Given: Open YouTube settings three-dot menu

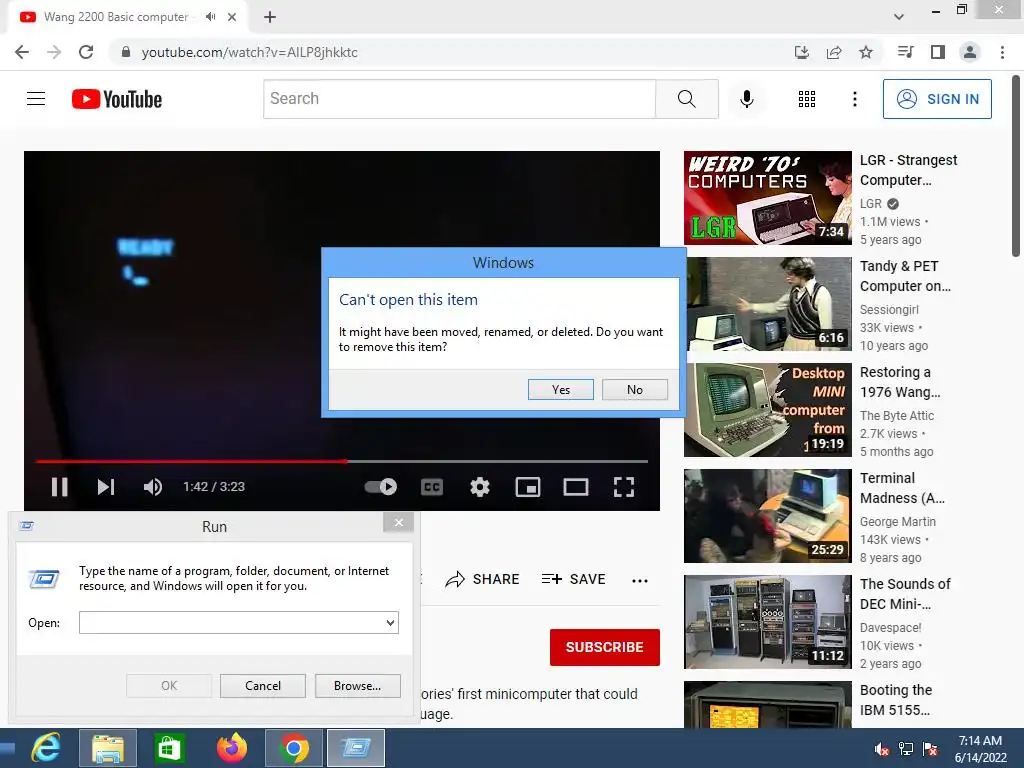Looking at the screenshot, I should pos(855,99).
